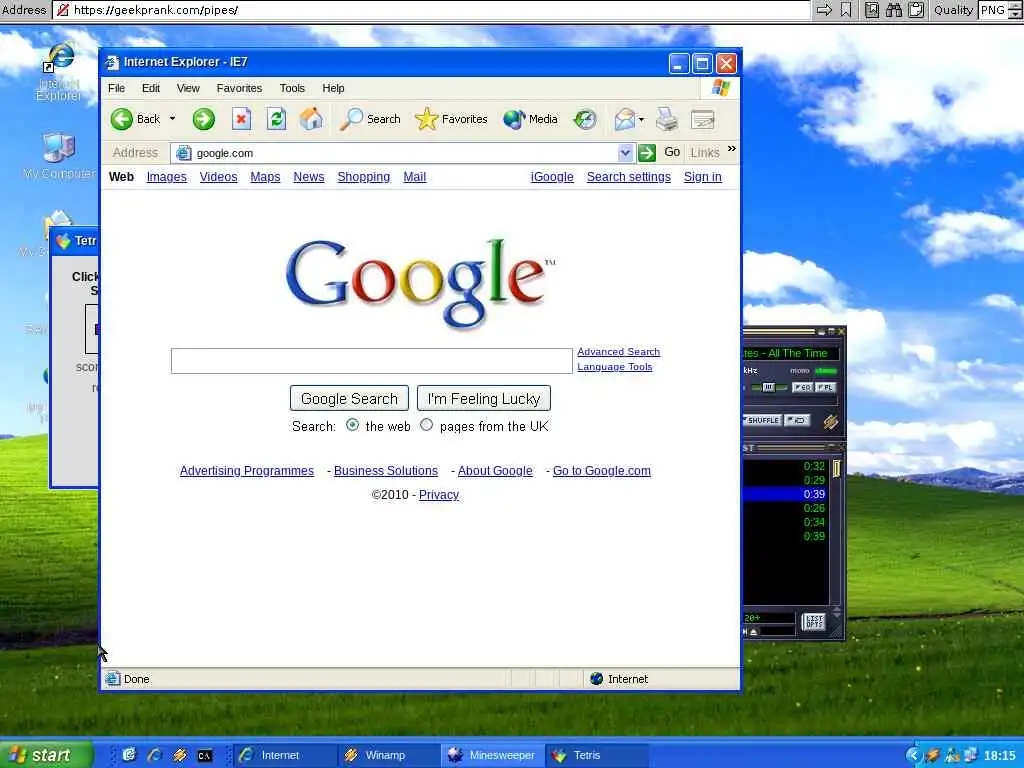Open Internet Explorer desktop shortcut
The height and width of the screenshot is (768, 1024).
(59, 72)
